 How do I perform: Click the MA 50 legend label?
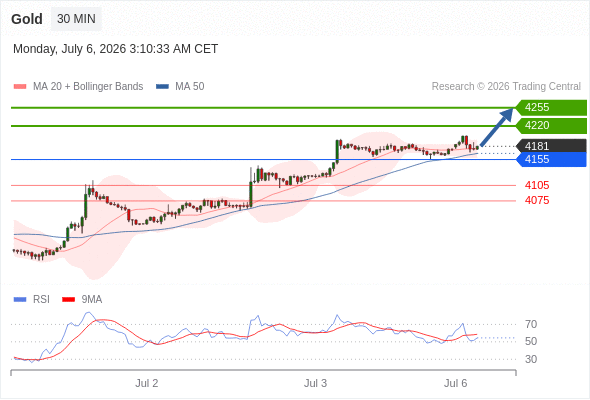190,87
